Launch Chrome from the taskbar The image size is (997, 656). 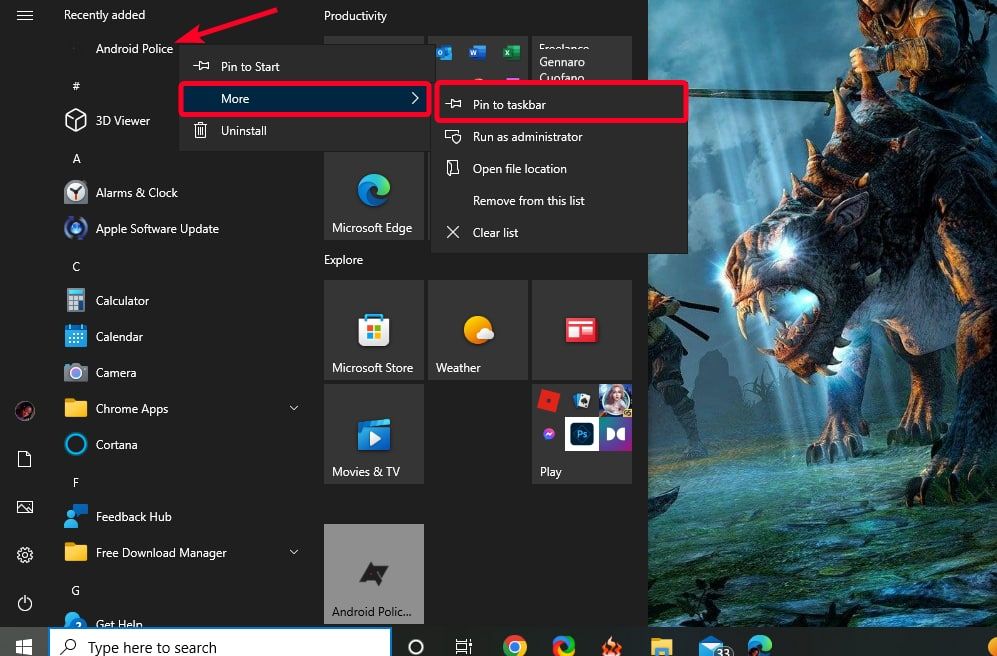(x=514, y=646)
